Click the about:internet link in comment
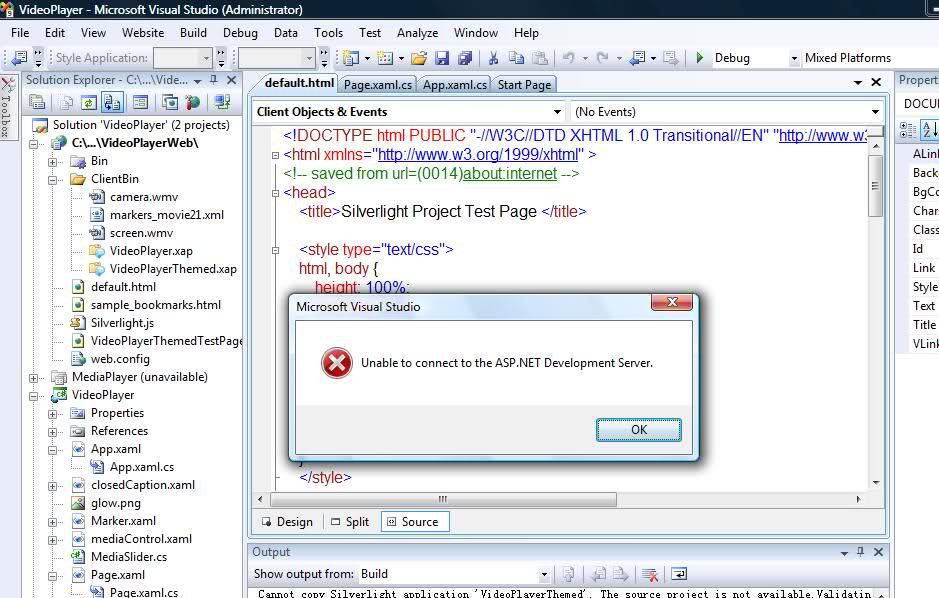939x598 pixels. click(510, 174)
